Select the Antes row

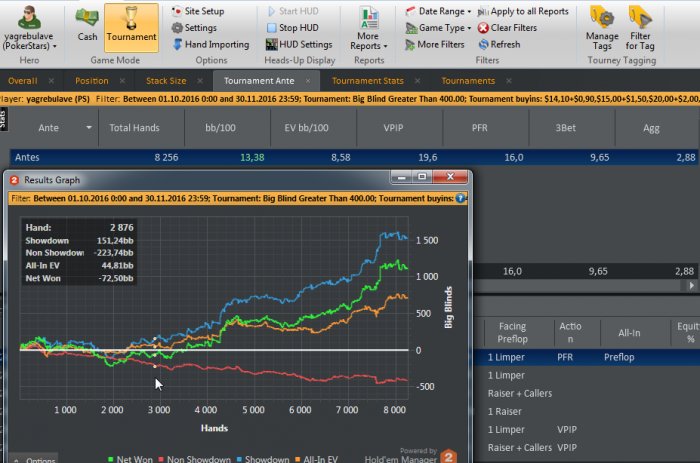point(354,157)
